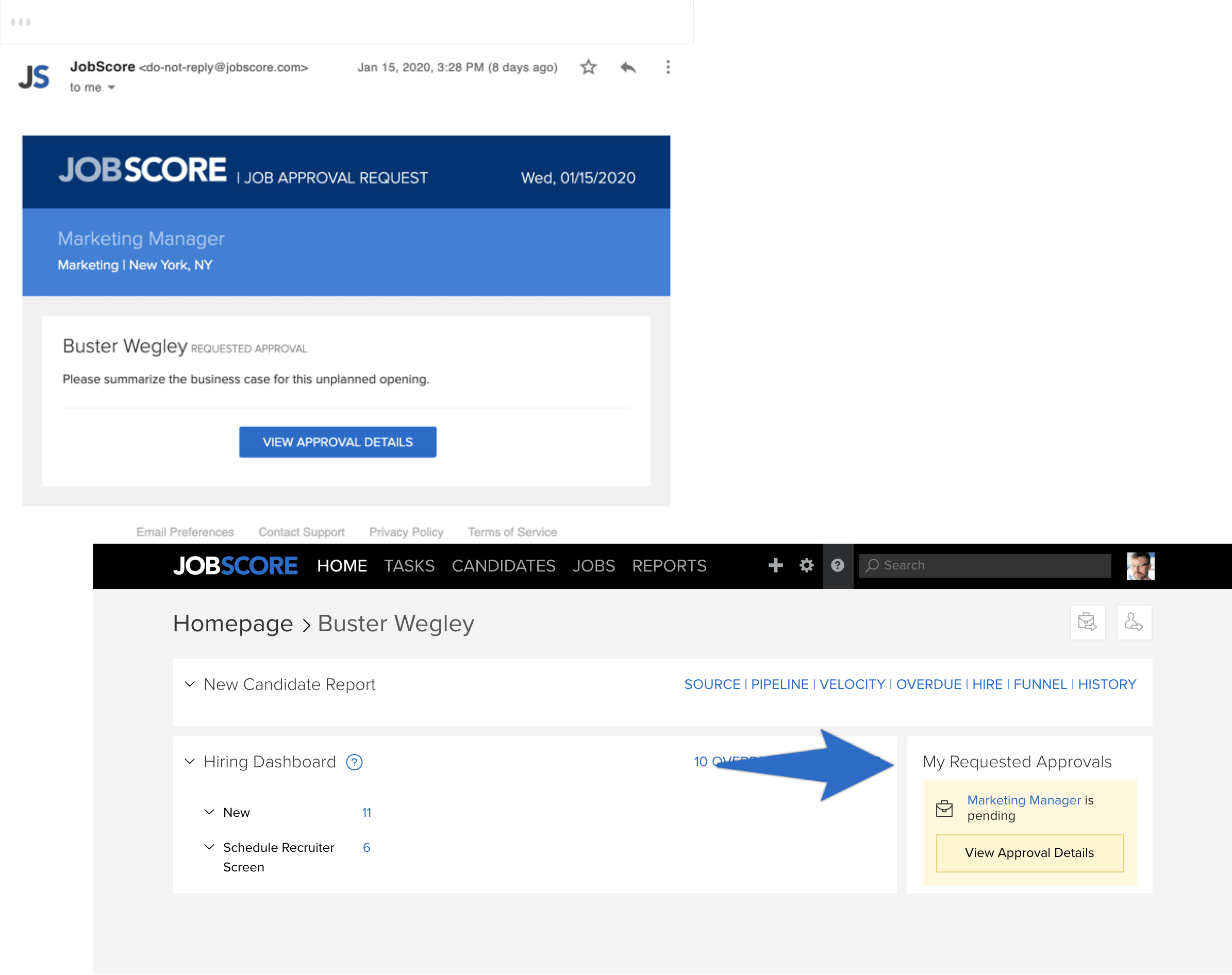This screenshot has height=975, width=1232.
Task: Open the Contact Support link
Action: click(302, 532)
